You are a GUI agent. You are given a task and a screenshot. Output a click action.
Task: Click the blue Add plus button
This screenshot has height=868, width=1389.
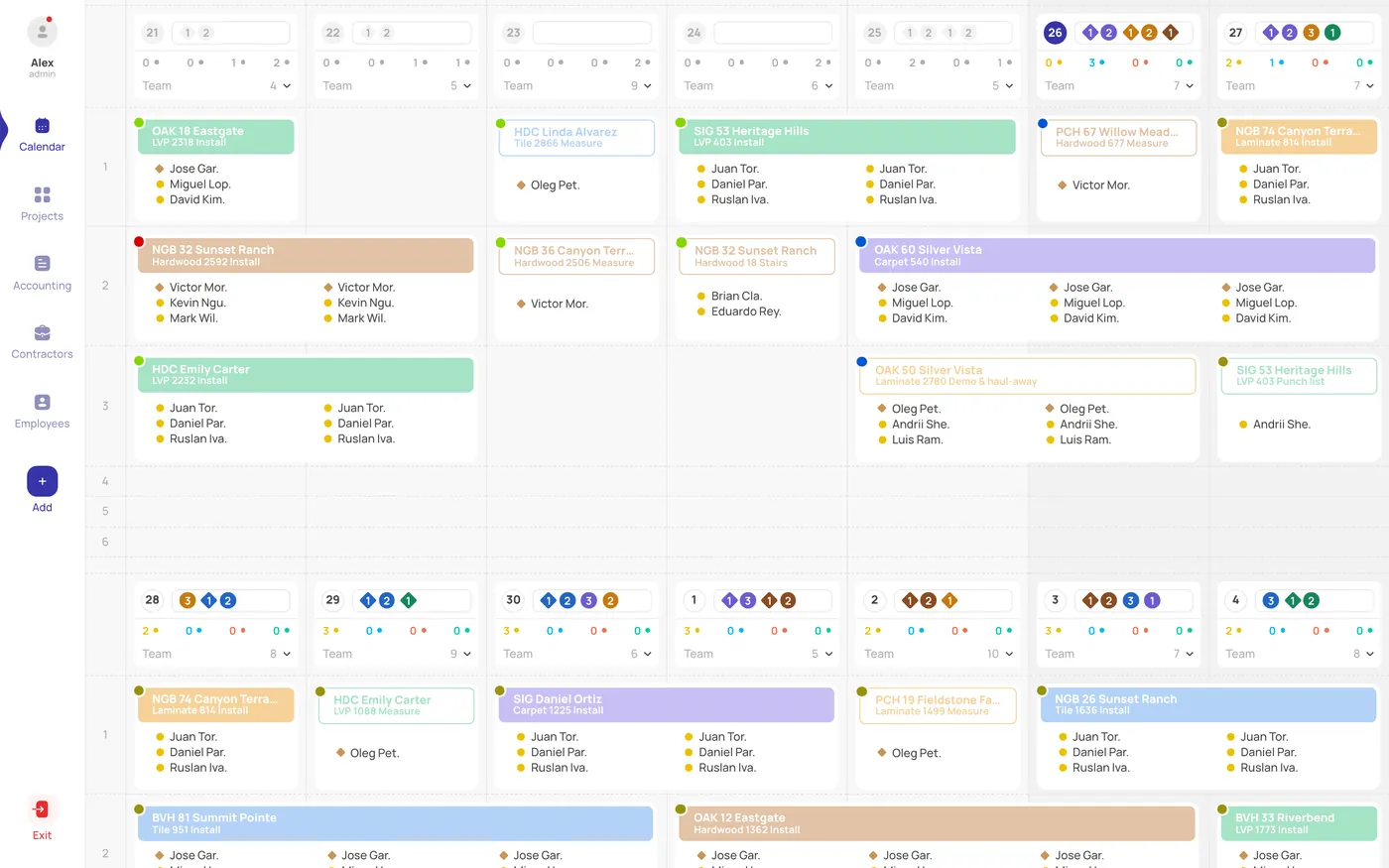tap(42, 481)
